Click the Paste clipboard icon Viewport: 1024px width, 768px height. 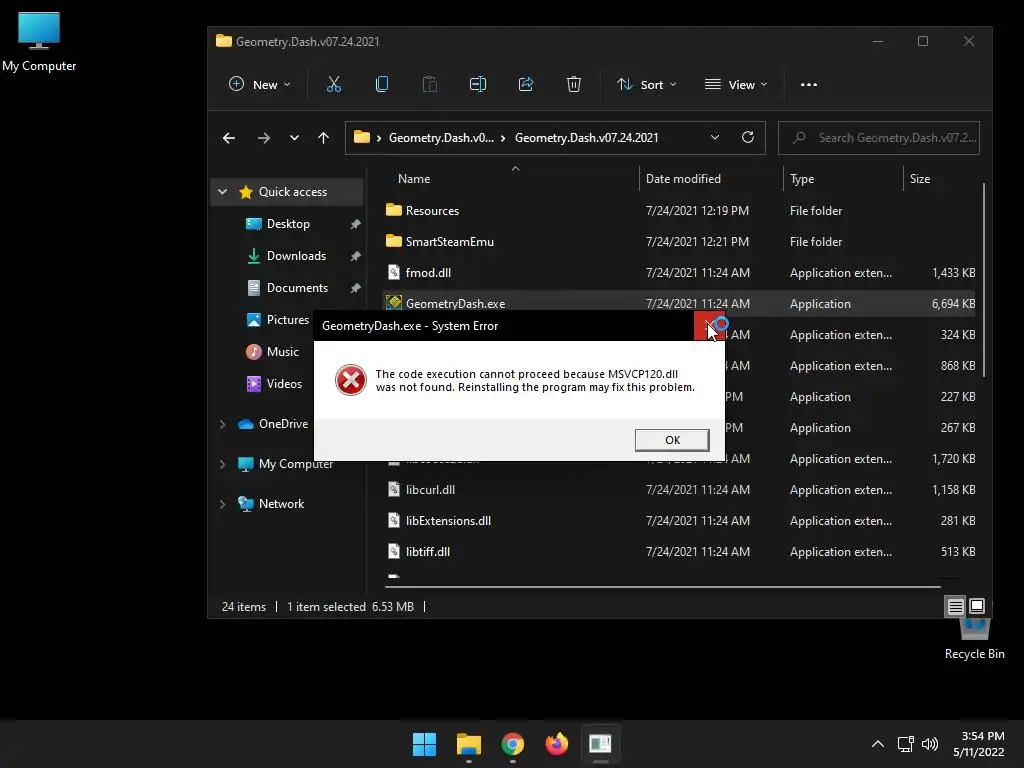pyautogui.click(x=430, y=84)
